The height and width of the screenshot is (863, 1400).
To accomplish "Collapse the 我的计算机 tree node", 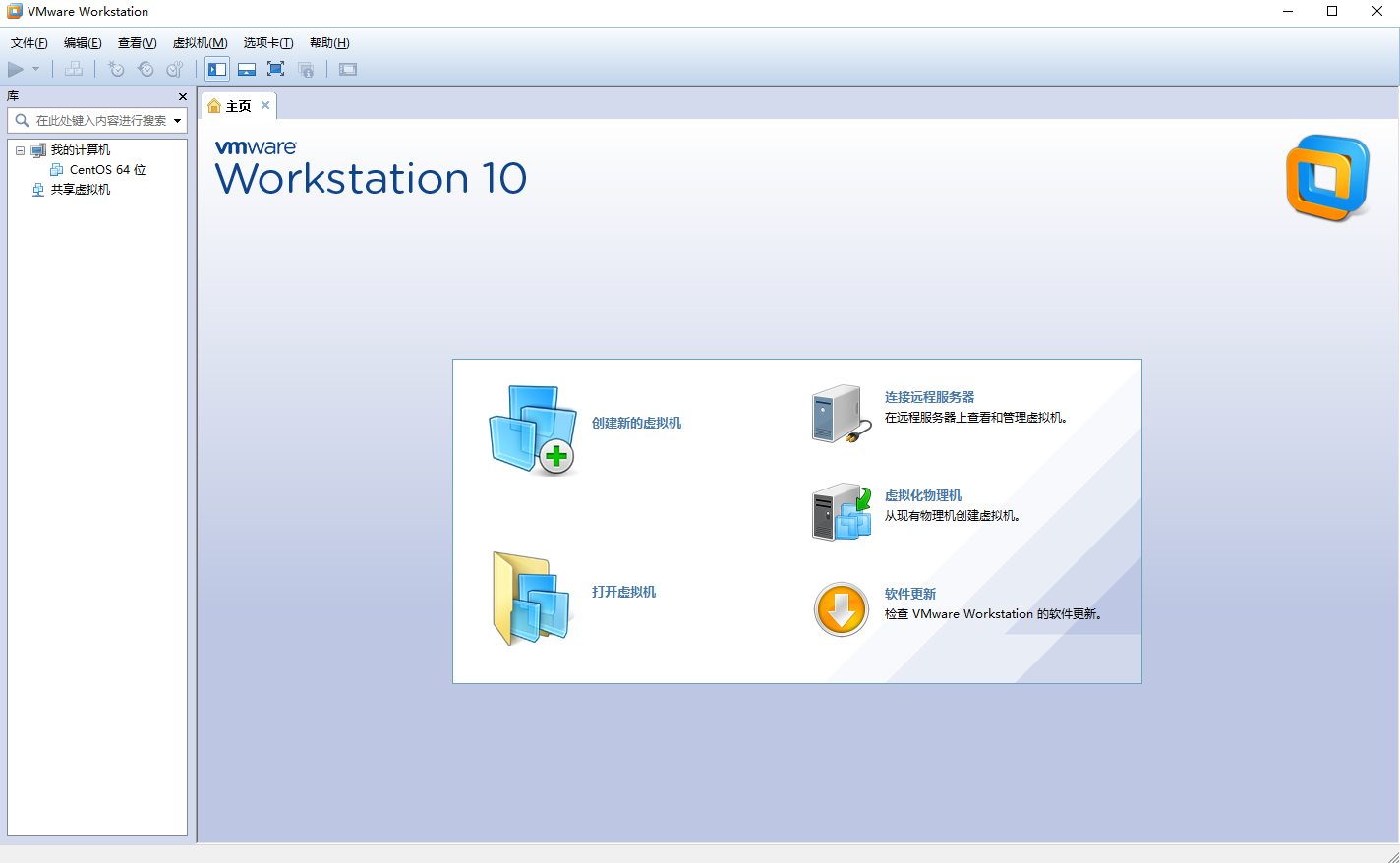I will [x=20, y=150].
